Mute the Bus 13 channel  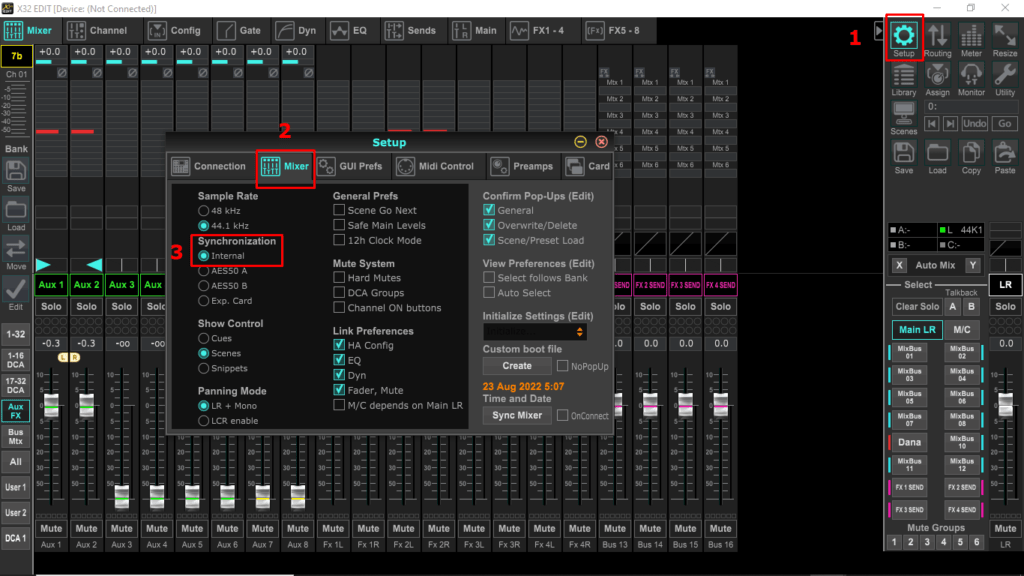click(614, 529)
